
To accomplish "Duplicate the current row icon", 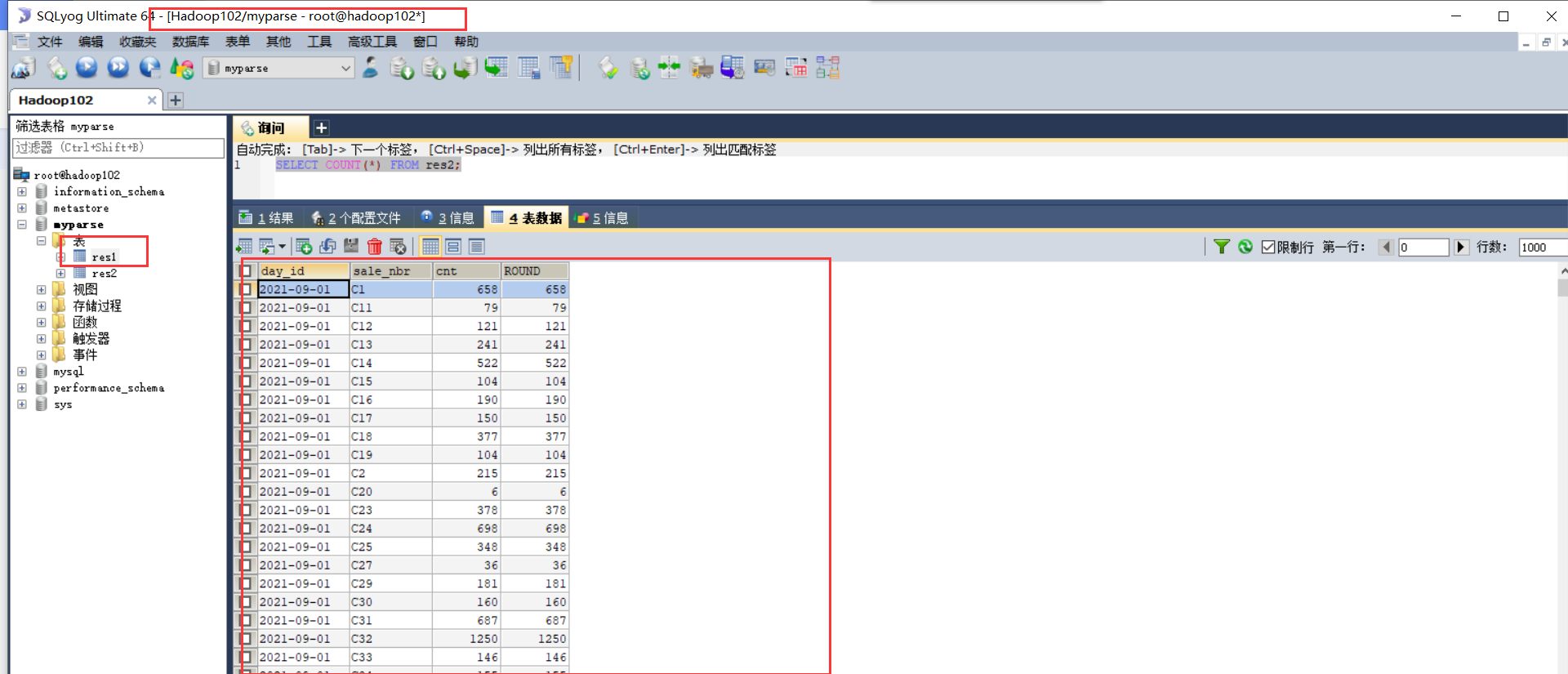I will coord(327,247).
